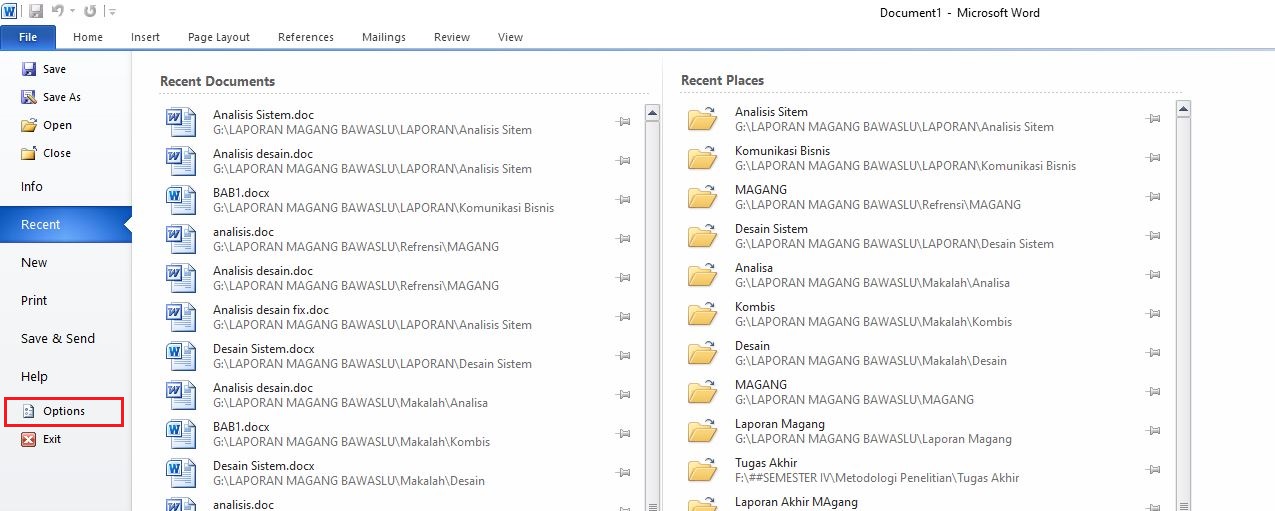Click folder icon of Laporan Magang place
Viewport: 1275px width, 511px height.
click(703, 432)
